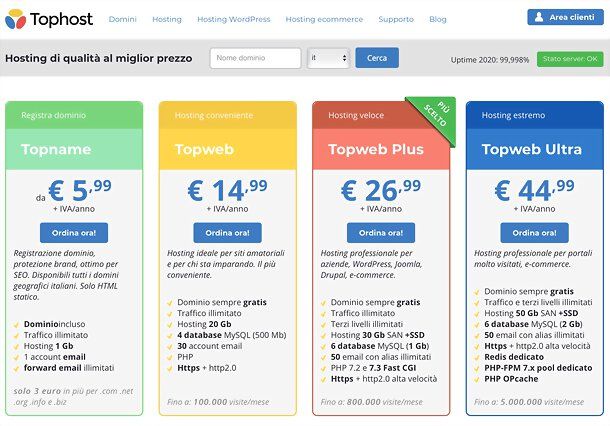Focus the Nome dominio field
This screenshot has height=426, width=610.
(x=256, y=58)
